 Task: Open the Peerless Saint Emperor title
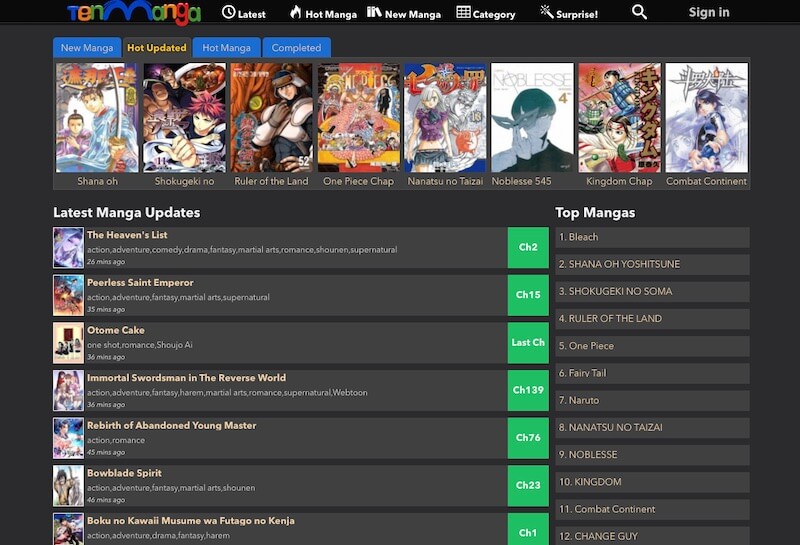pyautogui.click(x=140, y=282)
